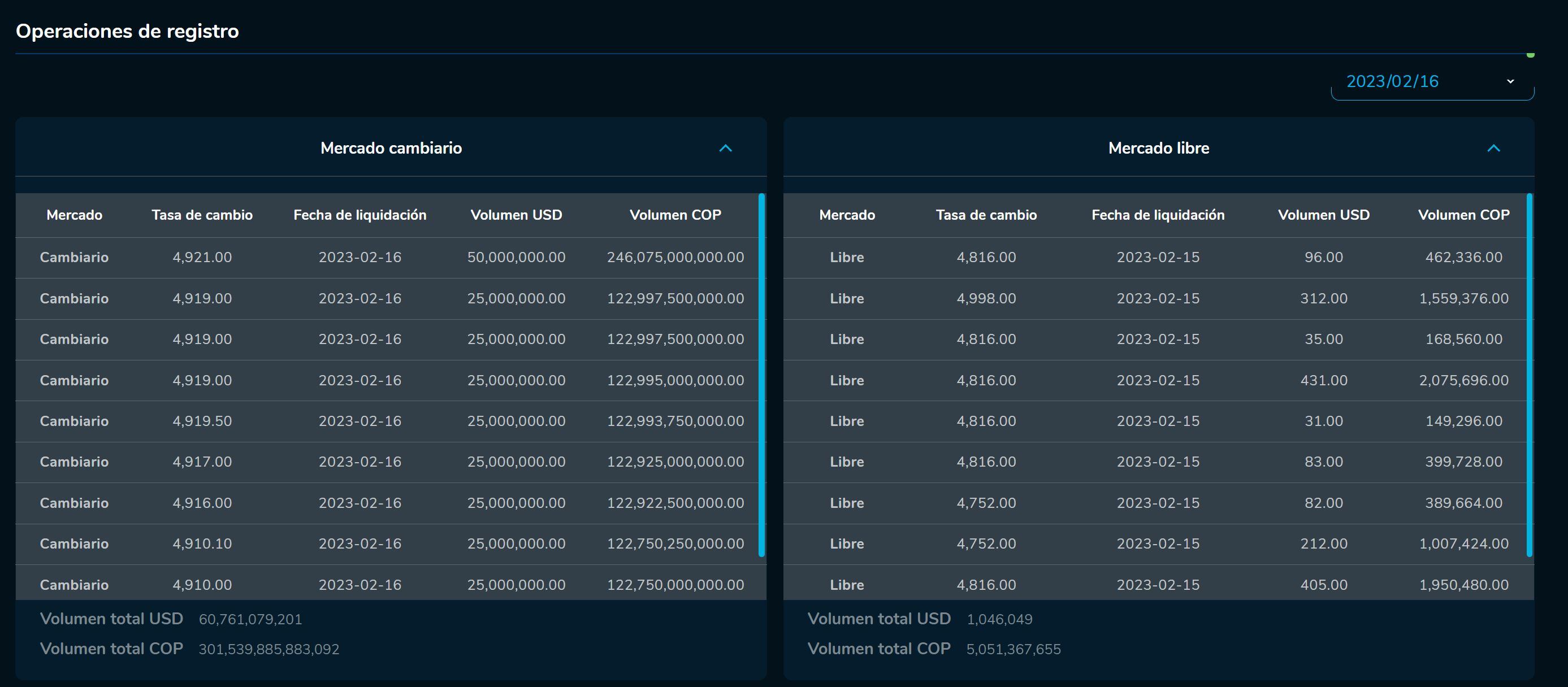Collapse the Mercado libre panel chevron
Image resolution: width=1568 pixels, height=687 pixels.
tap(1493, 149)
